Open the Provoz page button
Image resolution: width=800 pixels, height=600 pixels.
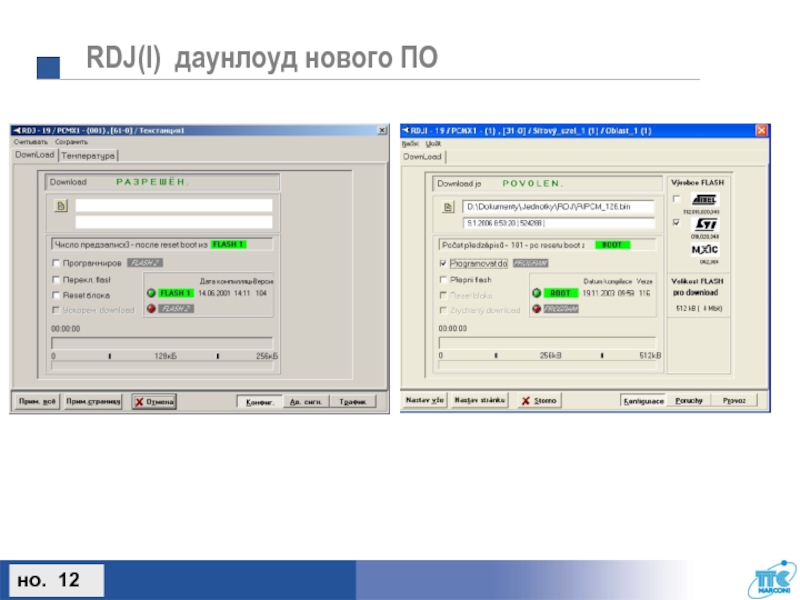[x=734, y=401]
